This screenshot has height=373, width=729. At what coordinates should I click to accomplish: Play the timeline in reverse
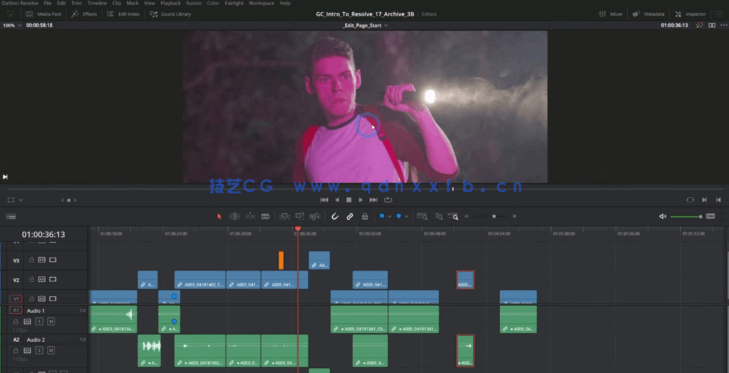coord(337,200)
